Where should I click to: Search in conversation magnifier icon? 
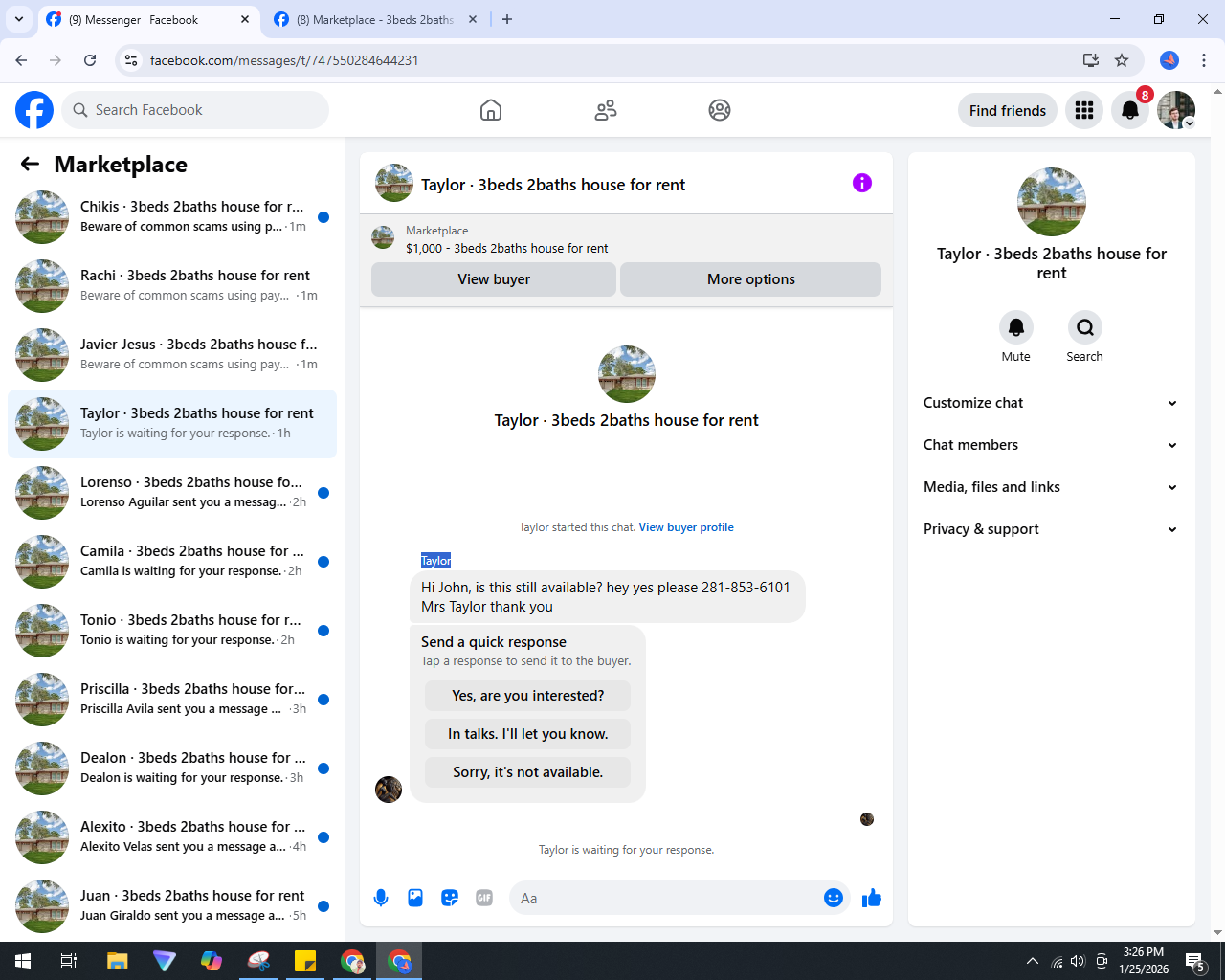pos(1085,327)
